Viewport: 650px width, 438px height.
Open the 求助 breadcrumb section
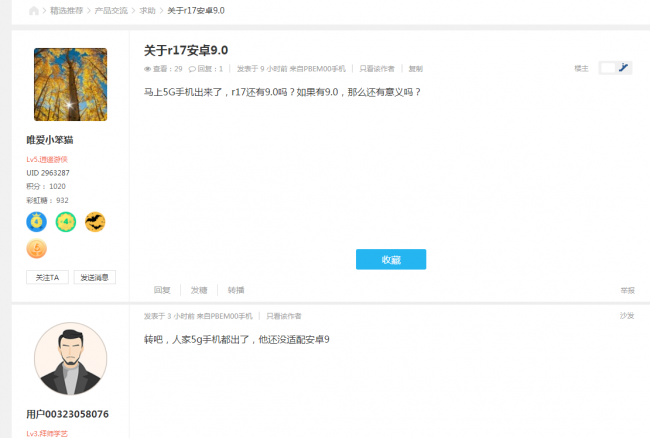click(147, 10)
